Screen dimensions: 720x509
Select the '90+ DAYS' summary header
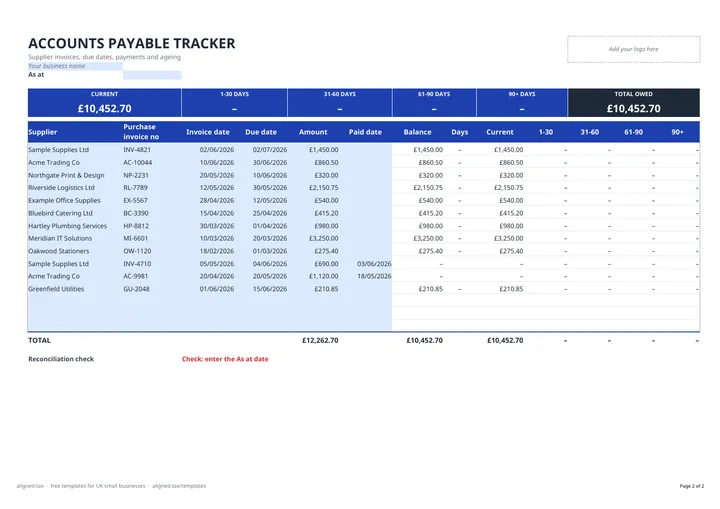(x=522, y=94)
